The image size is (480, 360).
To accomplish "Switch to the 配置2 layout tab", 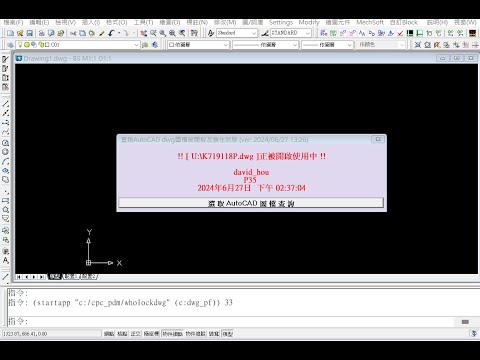I will pyautogui.click(x=89, y=277).
